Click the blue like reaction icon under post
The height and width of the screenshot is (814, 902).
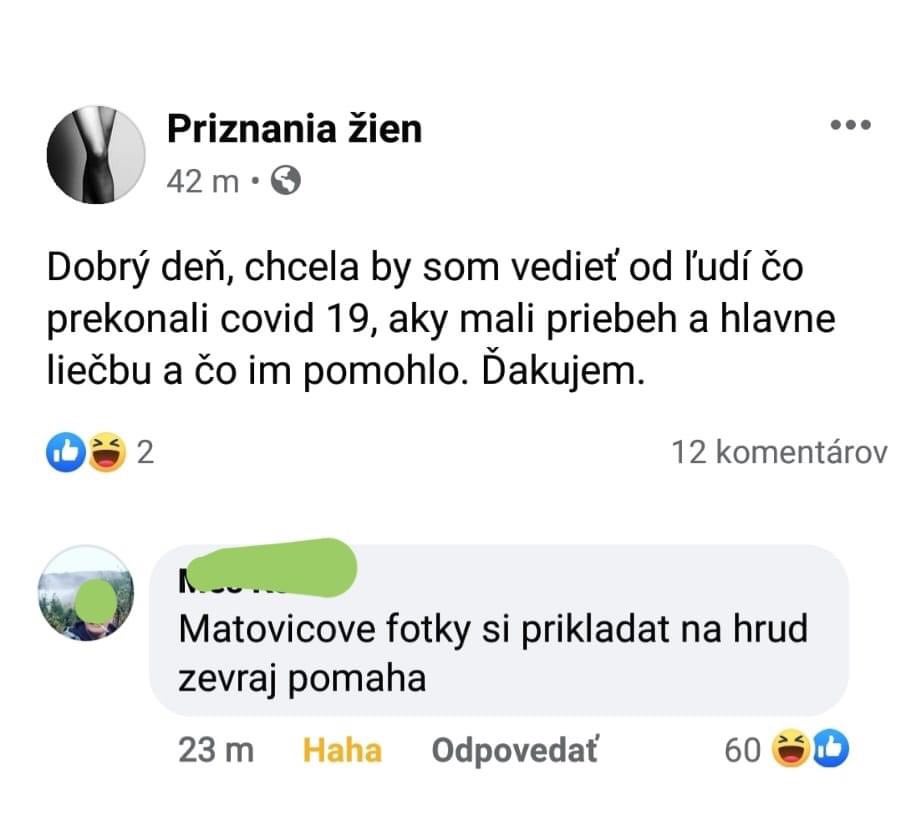pyautogui.click(x=65, y=454)
